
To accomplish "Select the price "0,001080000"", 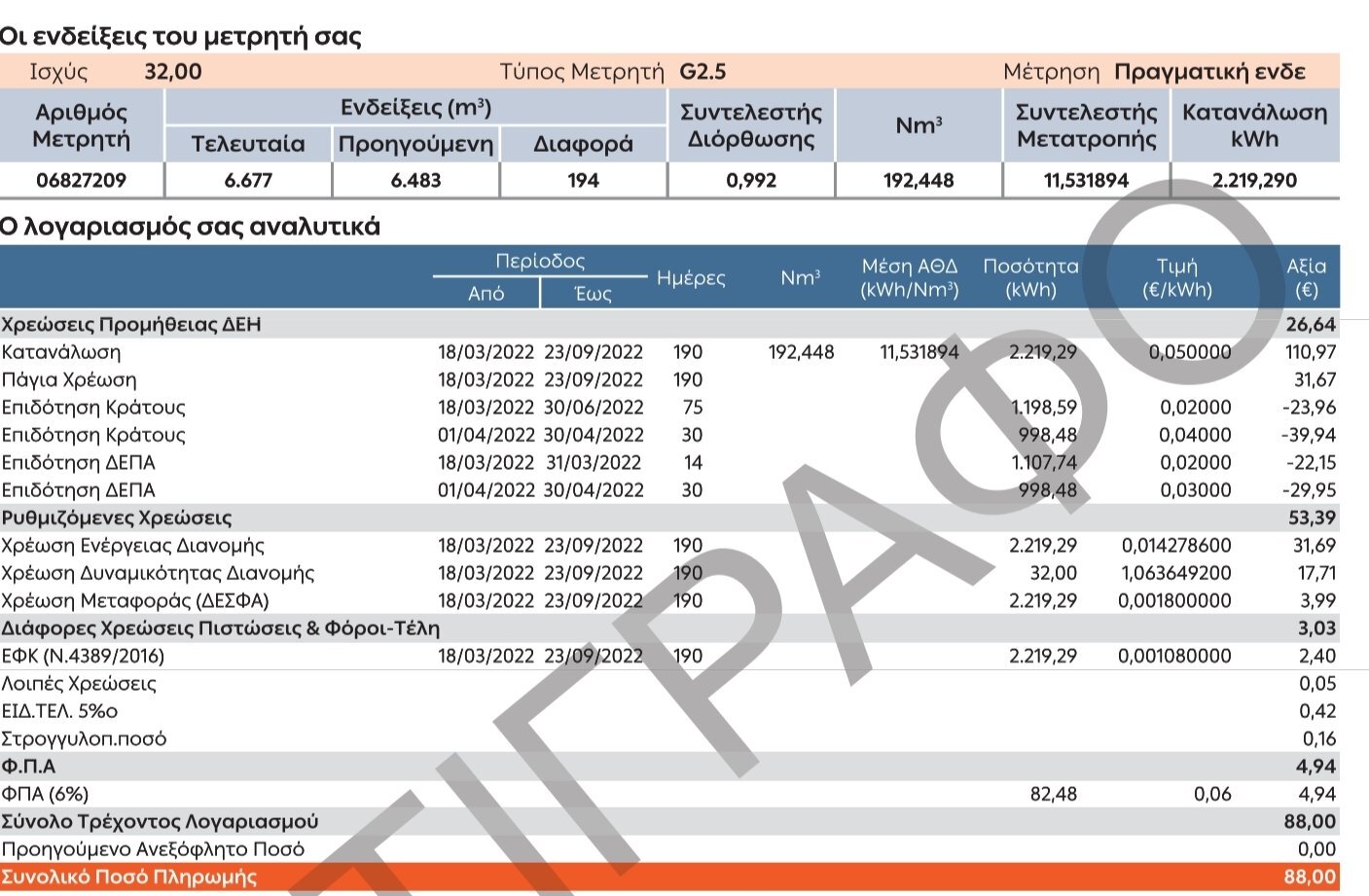I will coord(1174,656).
